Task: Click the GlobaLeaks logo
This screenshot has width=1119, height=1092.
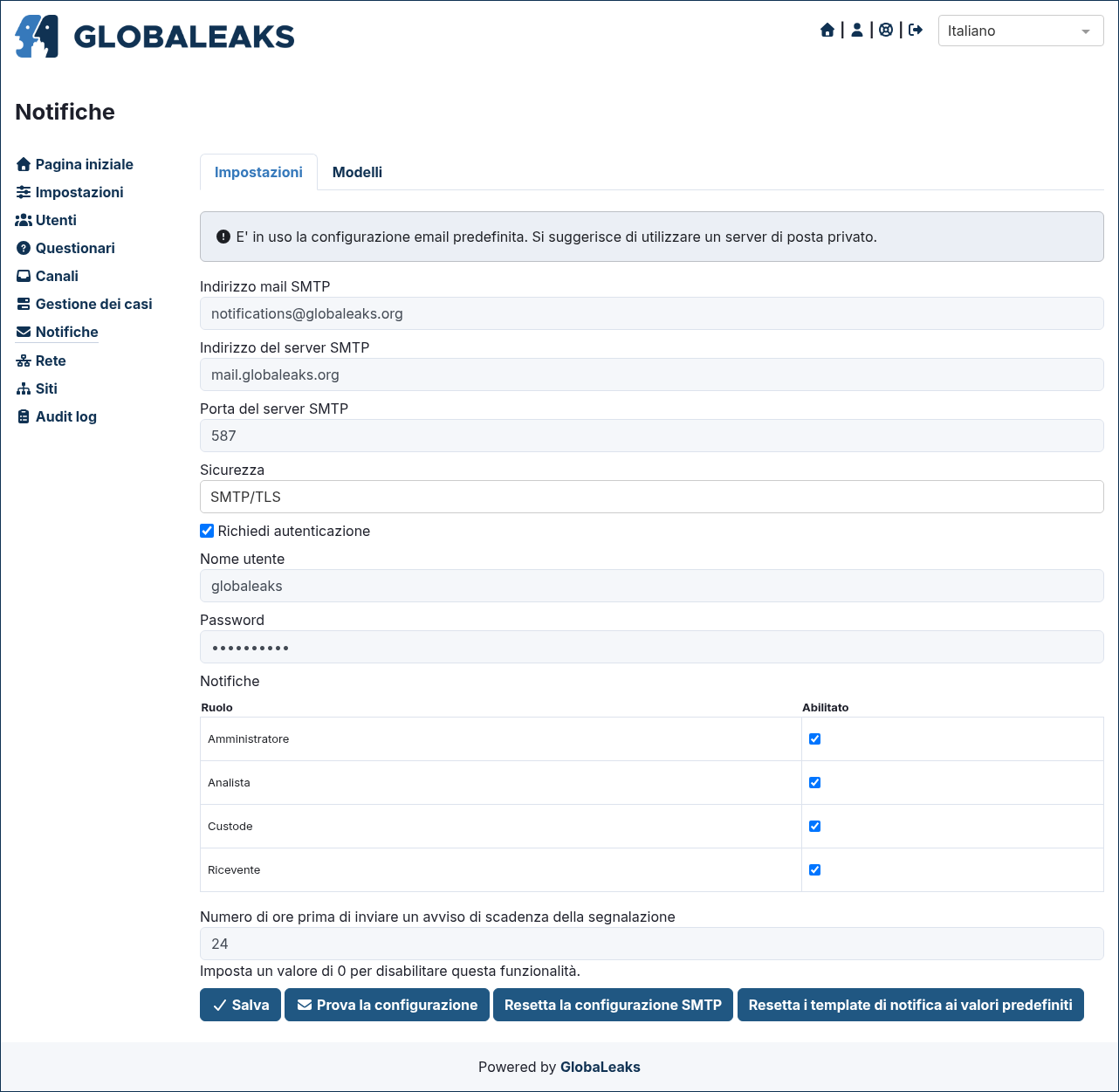Action: point(154,36)
